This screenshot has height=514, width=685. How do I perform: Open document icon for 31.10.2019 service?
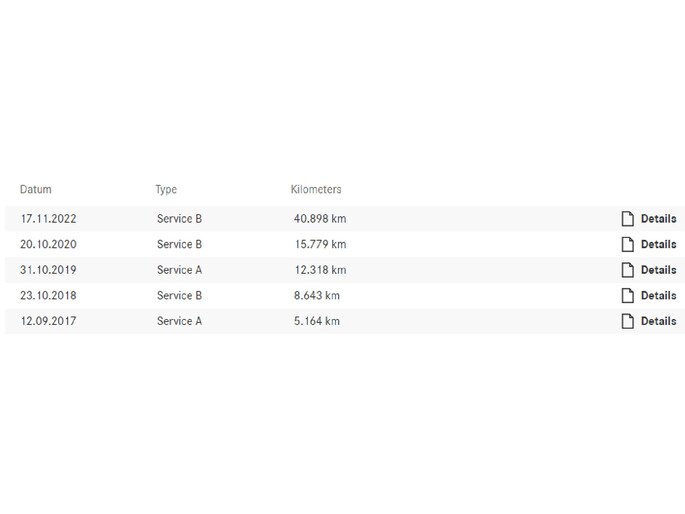point(627,270)
